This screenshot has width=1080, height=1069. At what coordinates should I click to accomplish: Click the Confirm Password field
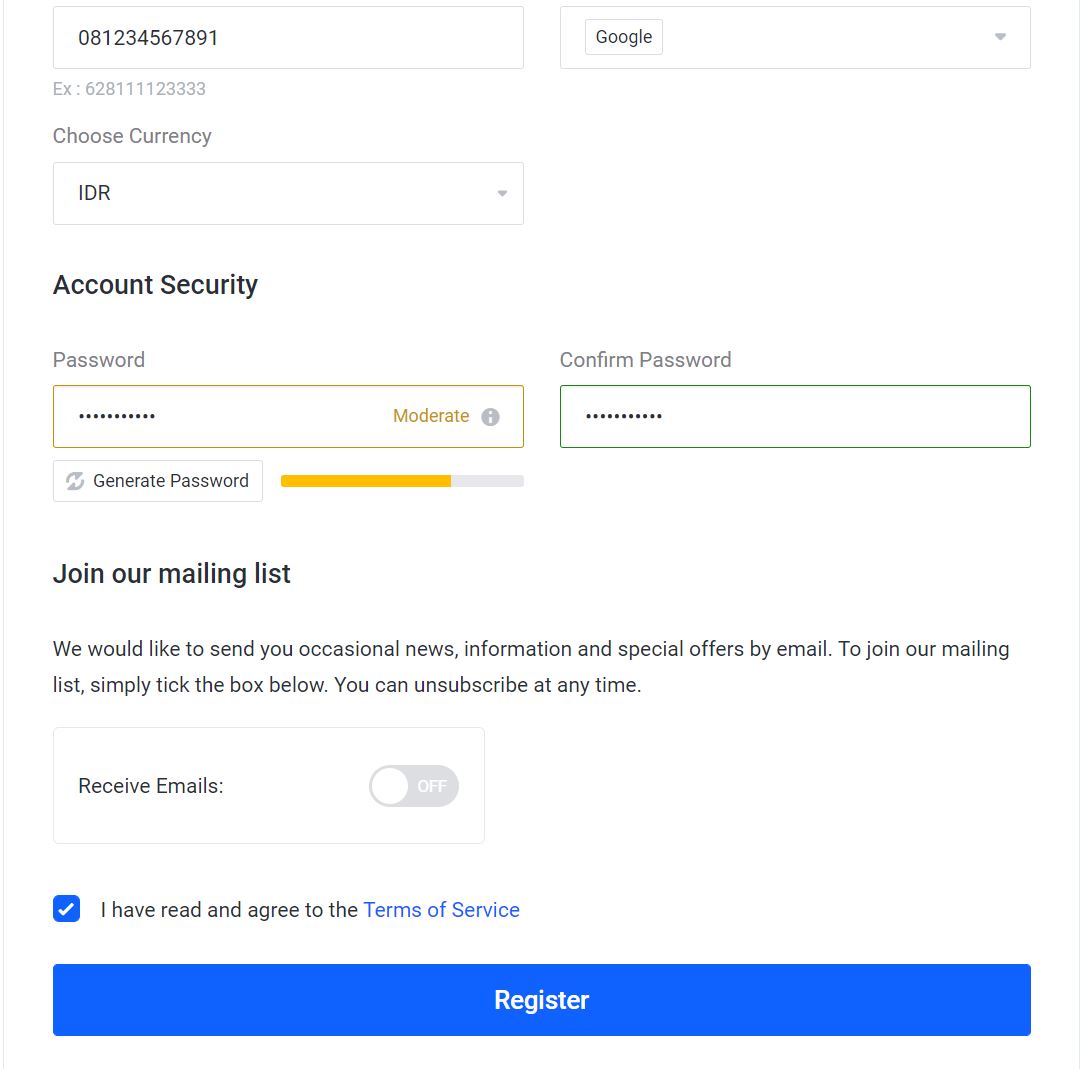[x=795, y=416]
